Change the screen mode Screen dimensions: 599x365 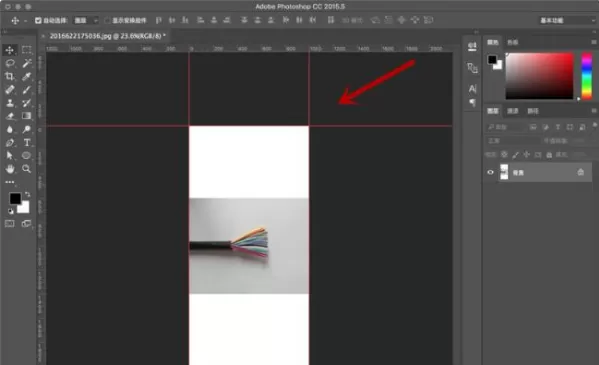[26, 224]
